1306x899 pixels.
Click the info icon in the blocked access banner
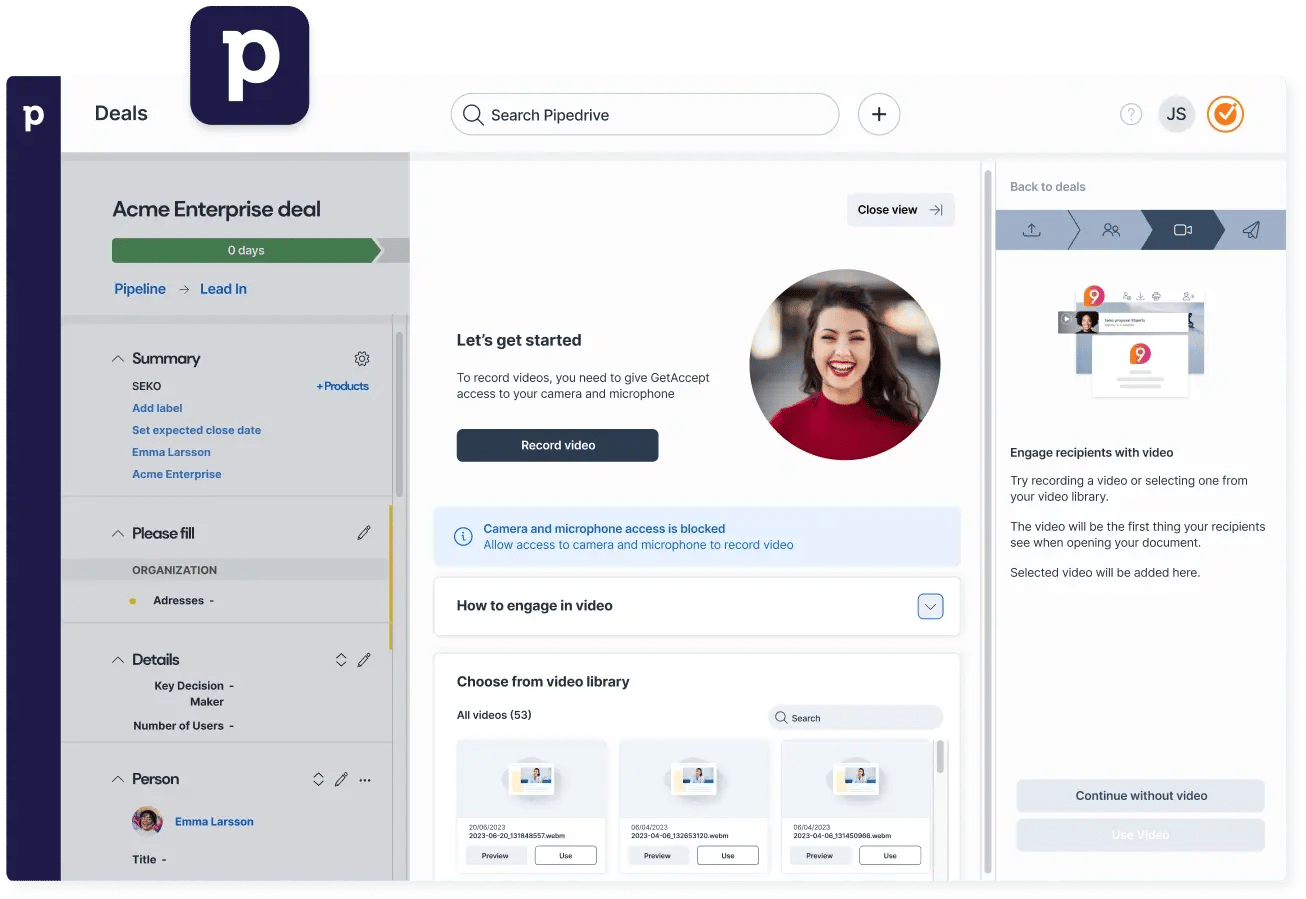(x=463, y=537)
